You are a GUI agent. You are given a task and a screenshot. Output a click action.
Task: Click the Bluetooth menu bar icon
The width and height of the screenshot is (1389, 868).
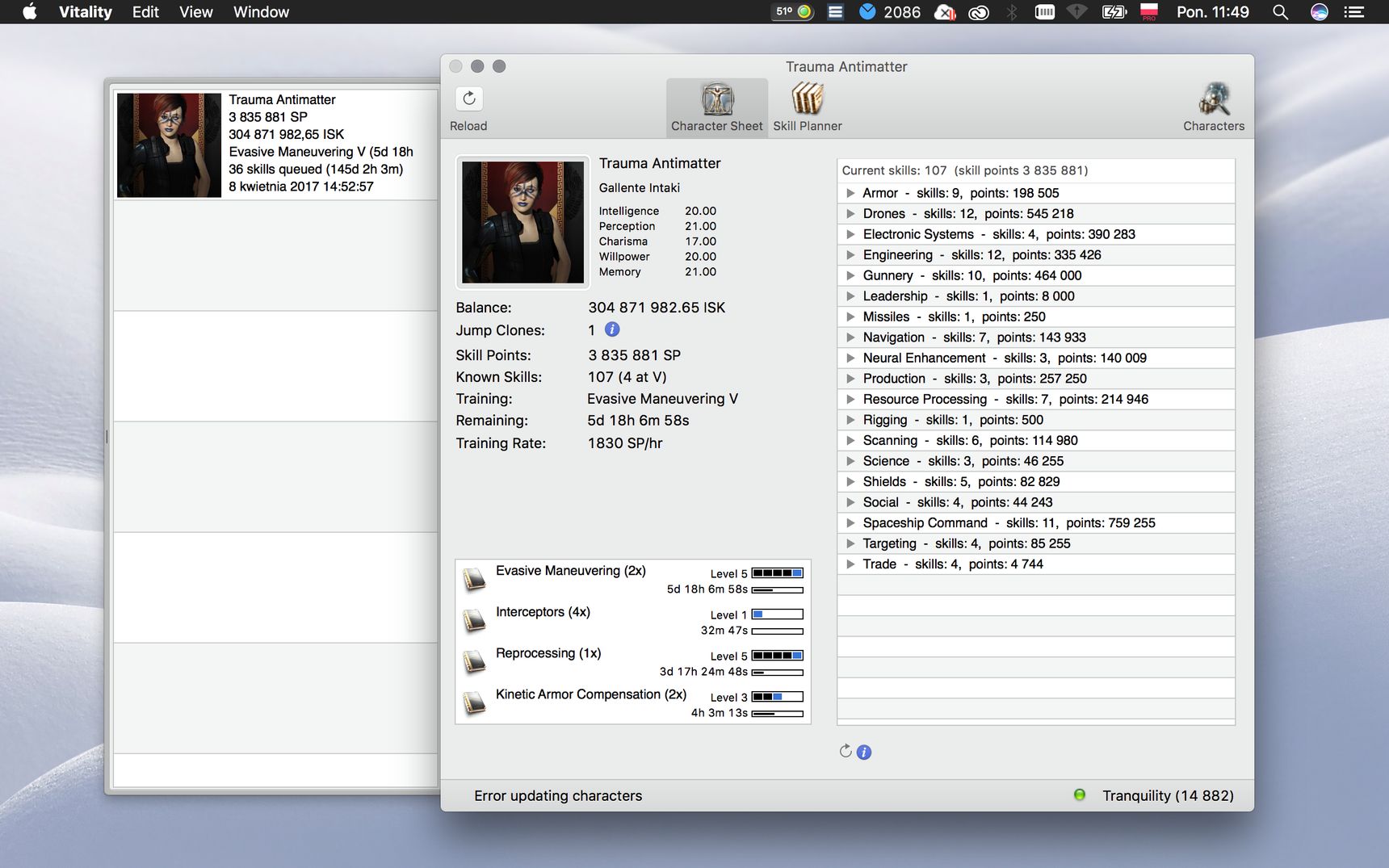coord(1011,12)
